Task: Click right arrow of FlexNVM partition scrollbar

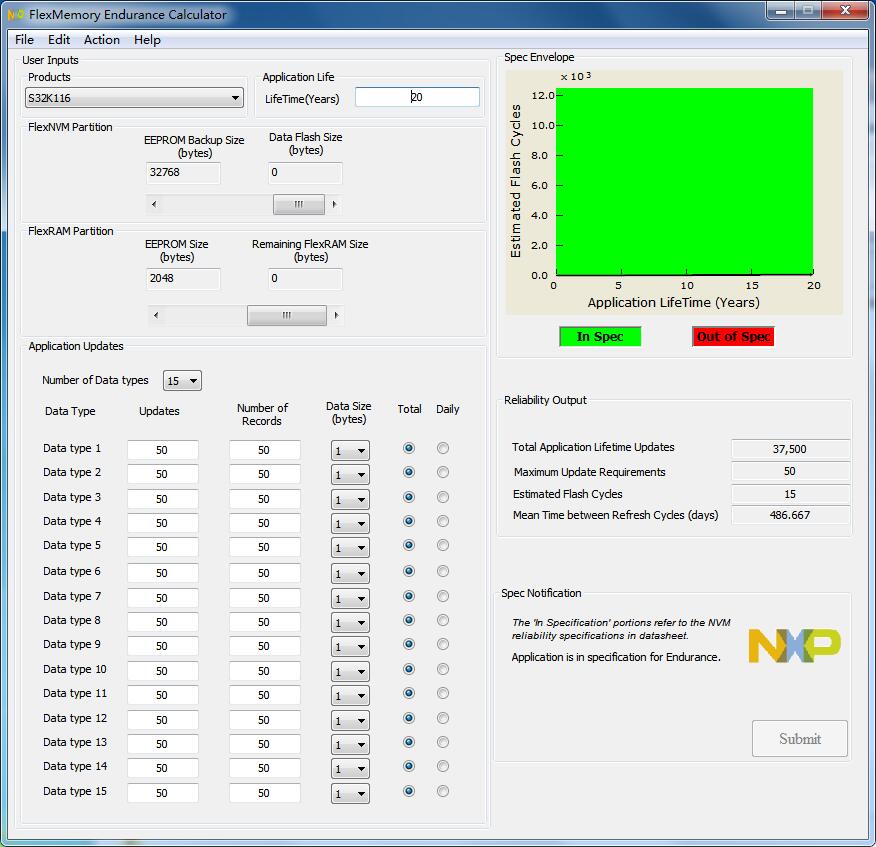Action: coord(334,204)
